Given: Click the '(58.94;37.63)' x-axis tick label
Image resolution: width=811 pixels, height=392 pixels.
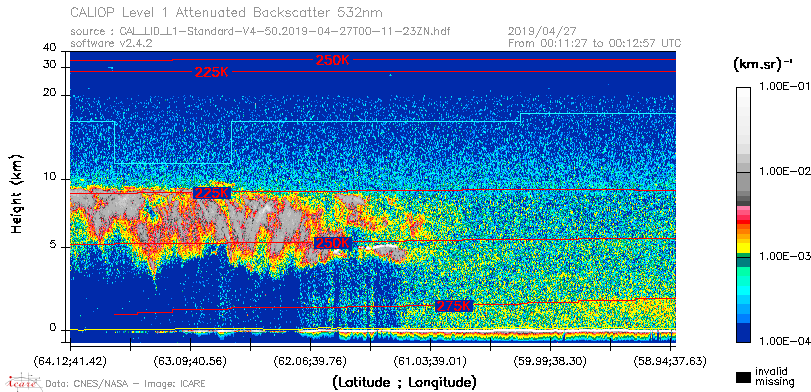Looking at the screenshot, I should click(670, 362).
